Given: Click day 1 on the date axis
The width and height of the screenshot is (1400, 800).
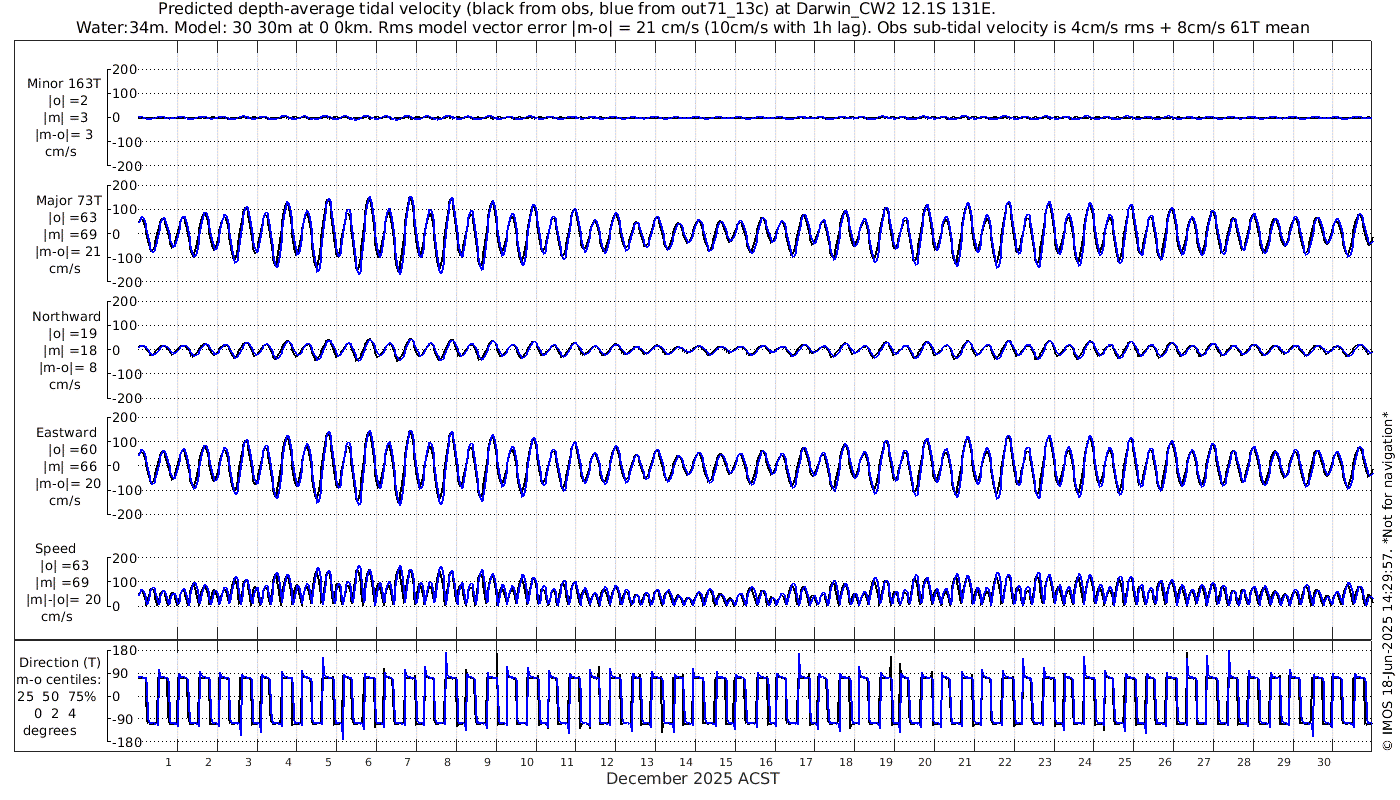Looking at the screenshot, I should (168, 762).
